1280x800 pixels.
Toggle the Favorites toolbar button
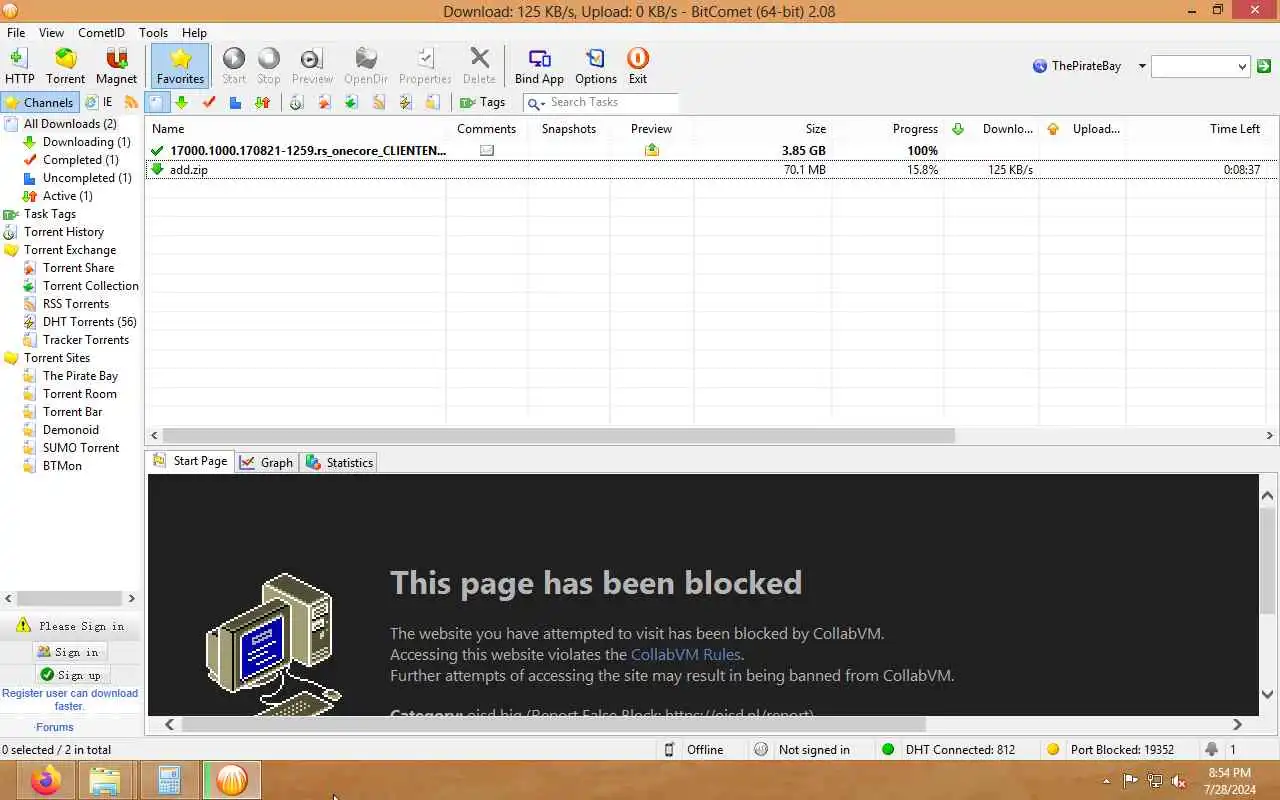[x=180, y=66]
